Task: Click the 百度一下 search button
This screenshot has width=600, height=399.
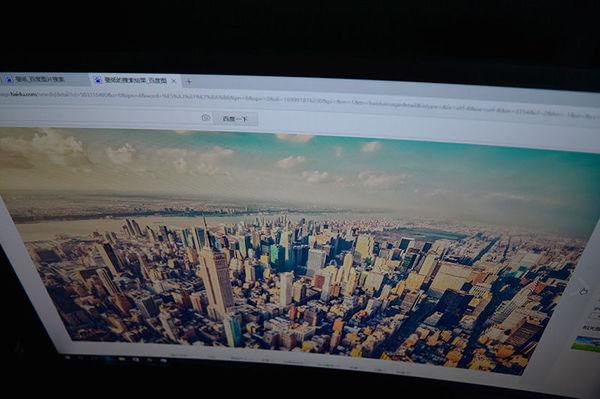Action: tap(235, 119)
